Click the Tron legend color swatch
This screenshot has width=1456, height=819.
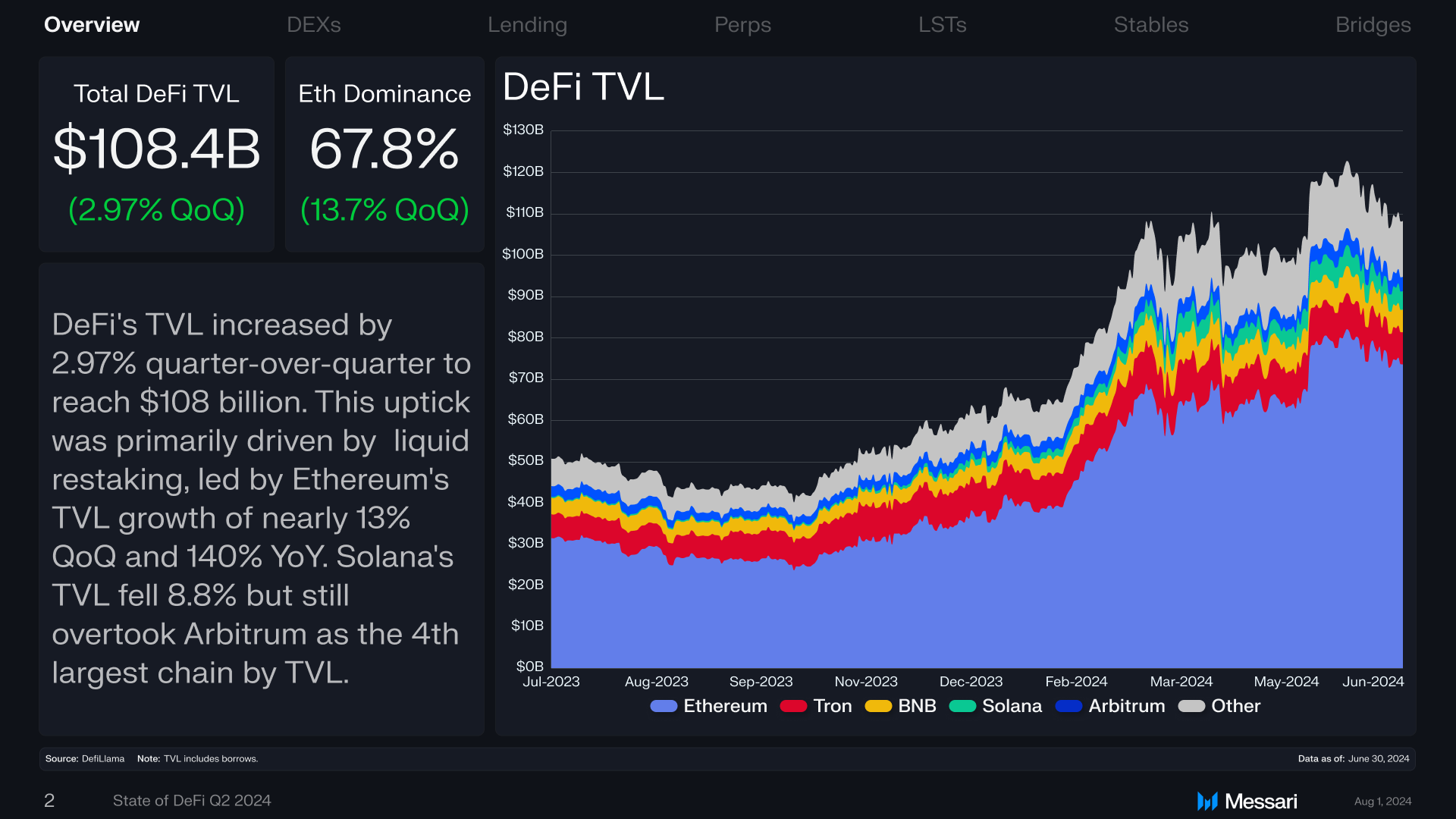(x=793, y=706)
